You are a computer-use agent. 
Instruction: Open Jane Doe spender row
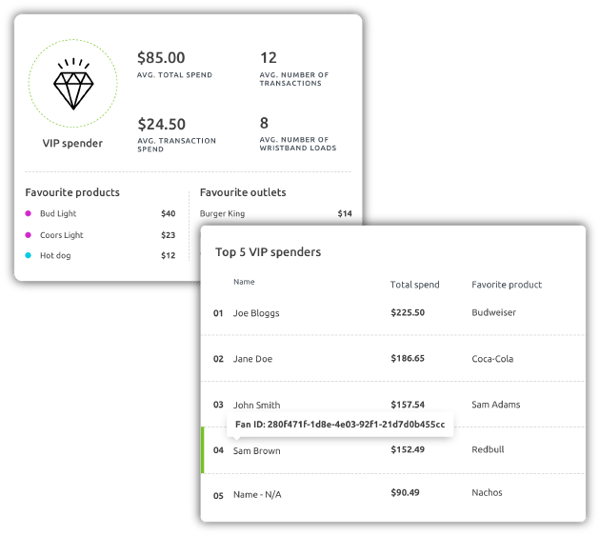(393, 358)
